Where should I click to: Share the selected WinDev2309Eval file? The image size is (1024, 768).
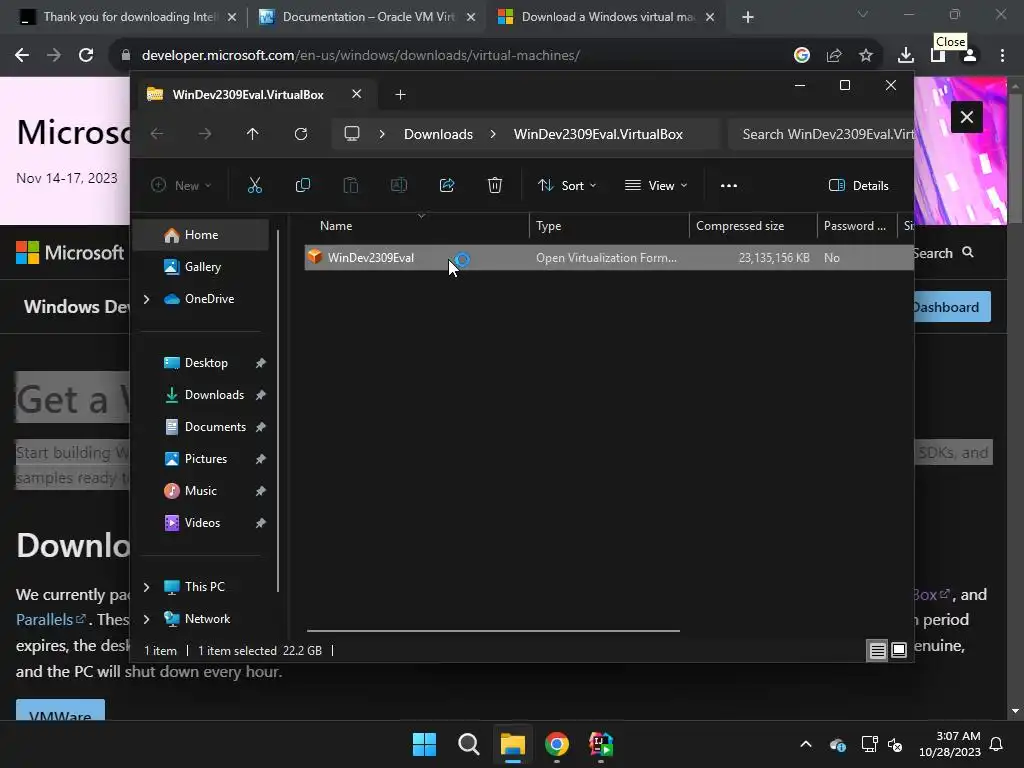pos(447,185)
